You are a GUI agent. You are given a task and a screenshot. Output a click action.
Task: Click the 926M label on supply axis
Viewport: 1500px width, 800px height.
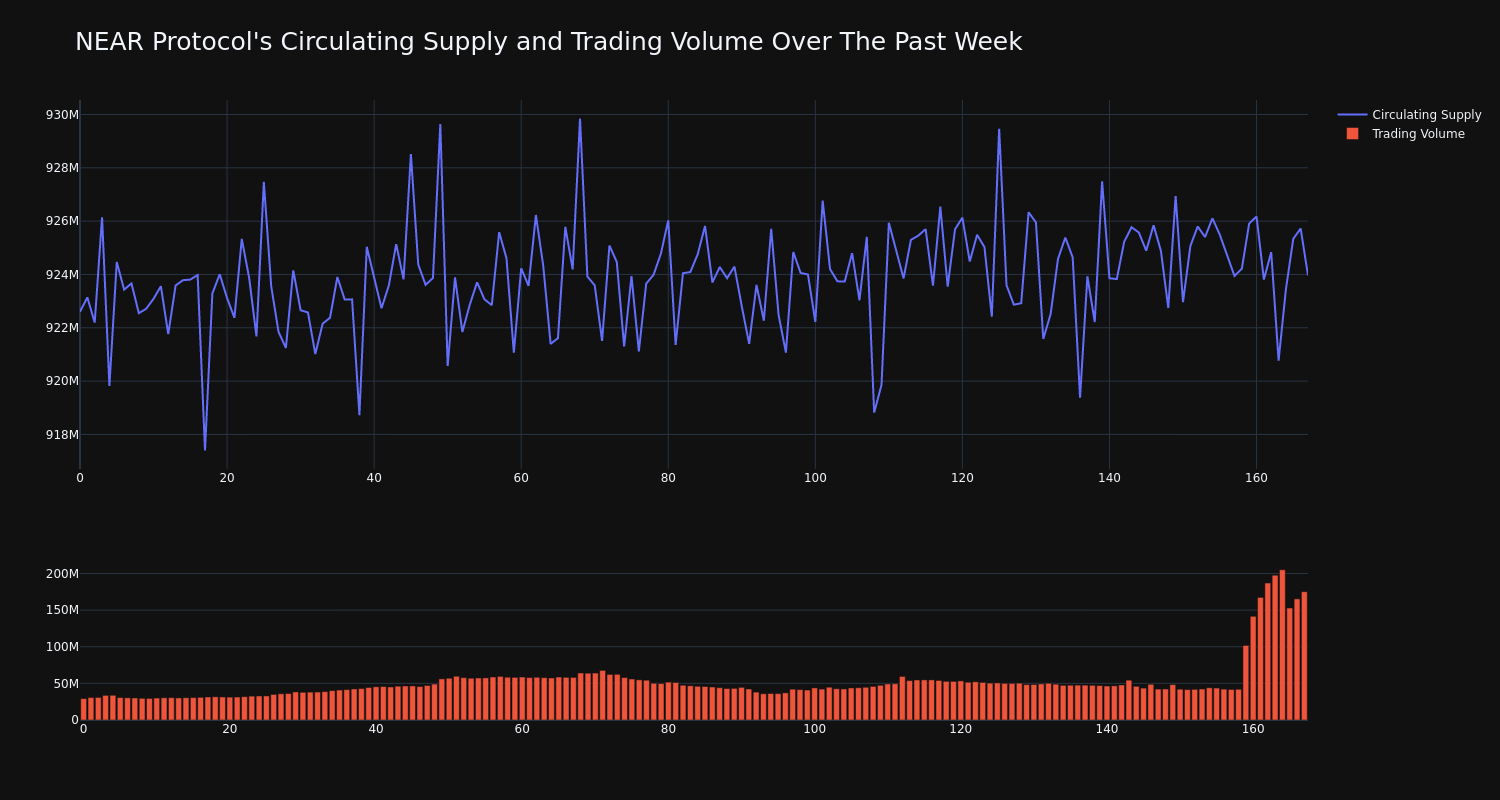62,221
